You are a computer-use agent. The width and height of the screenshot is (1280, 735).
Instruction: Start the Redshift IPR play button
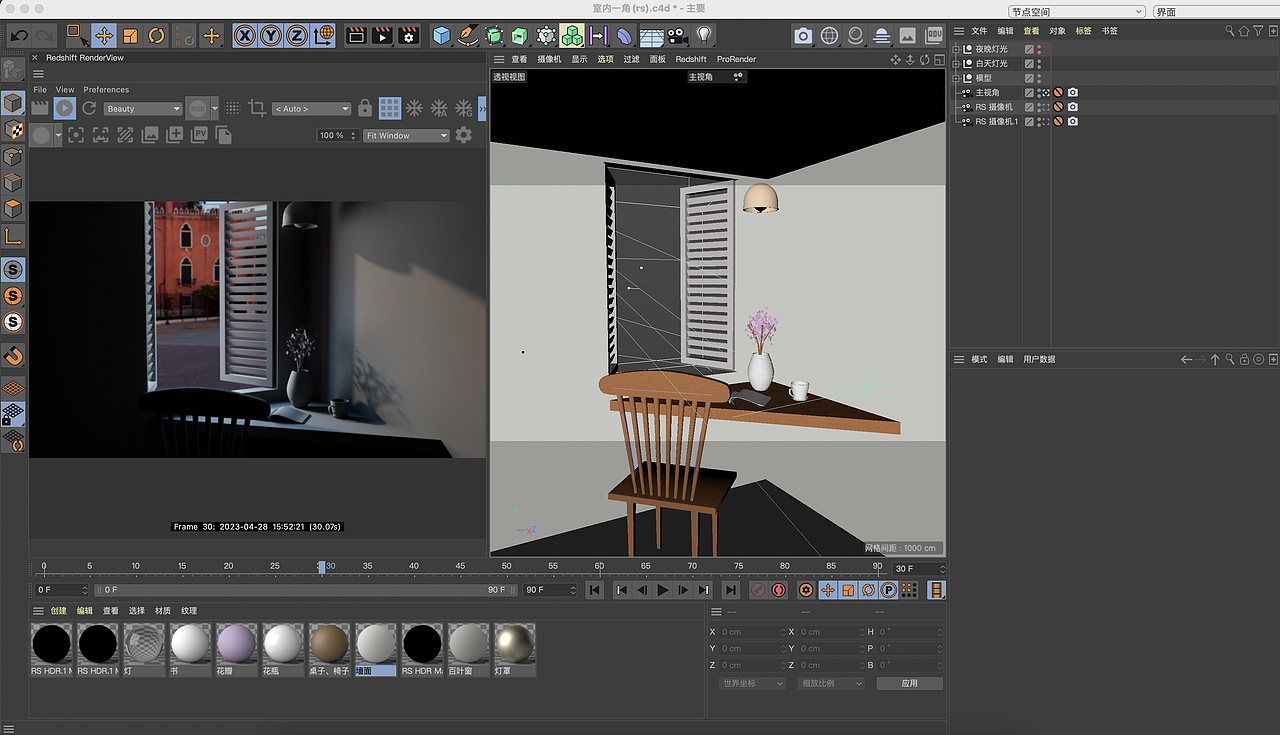[x=64, y=108]
